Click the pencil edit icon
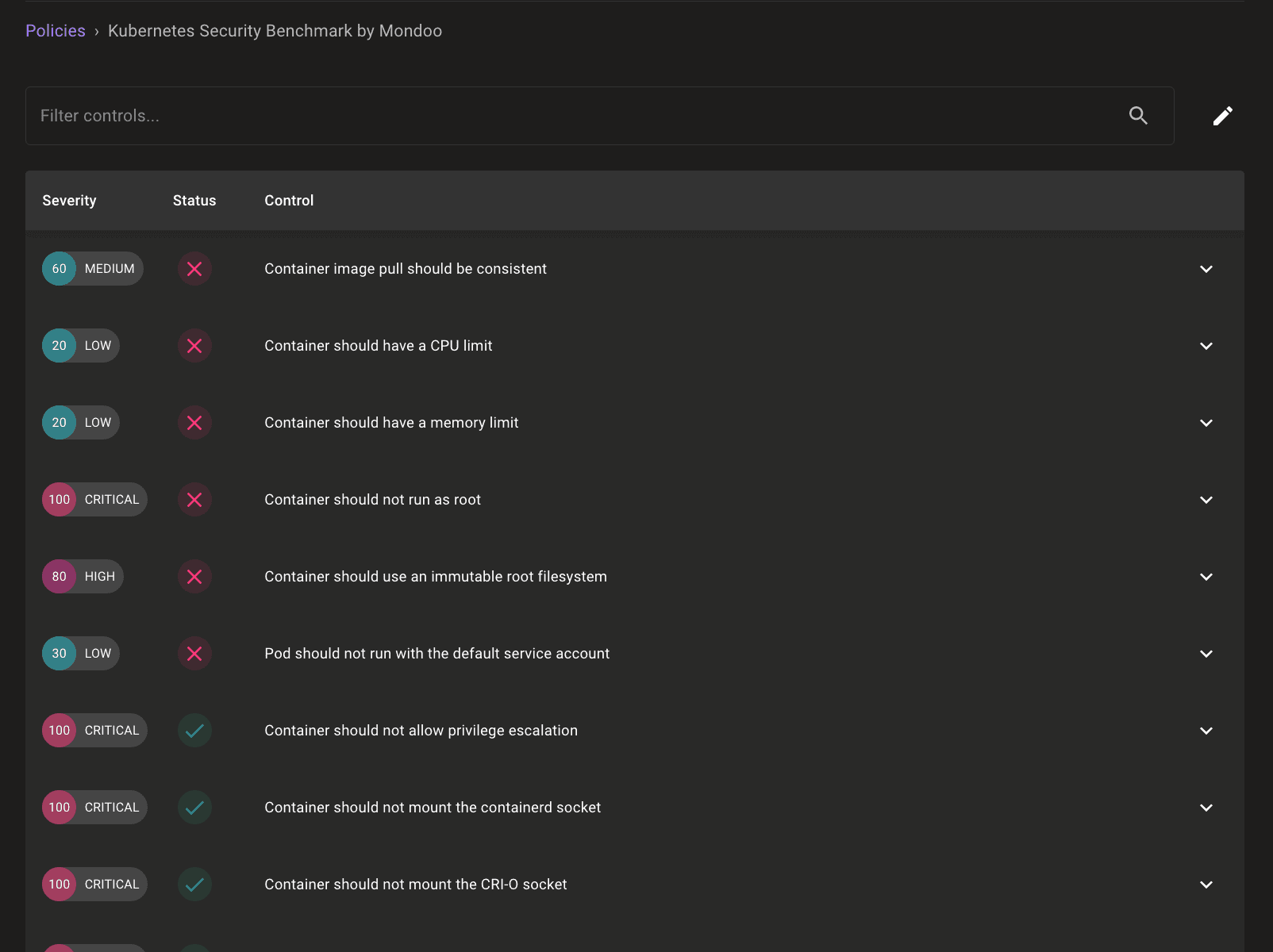The width and height of the screenshot is (1273, 952). [x=1222, y=116]
